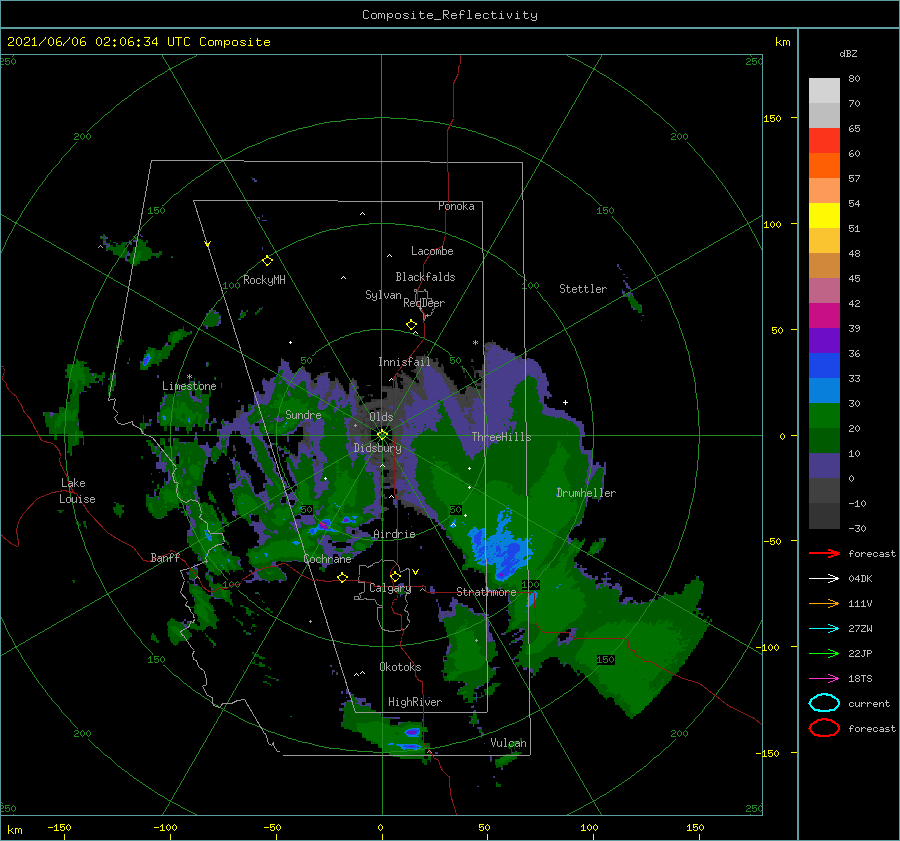Select the 30 dBZ green swatch
Screen dimensions: 900x841
click(x=824, y=415)
